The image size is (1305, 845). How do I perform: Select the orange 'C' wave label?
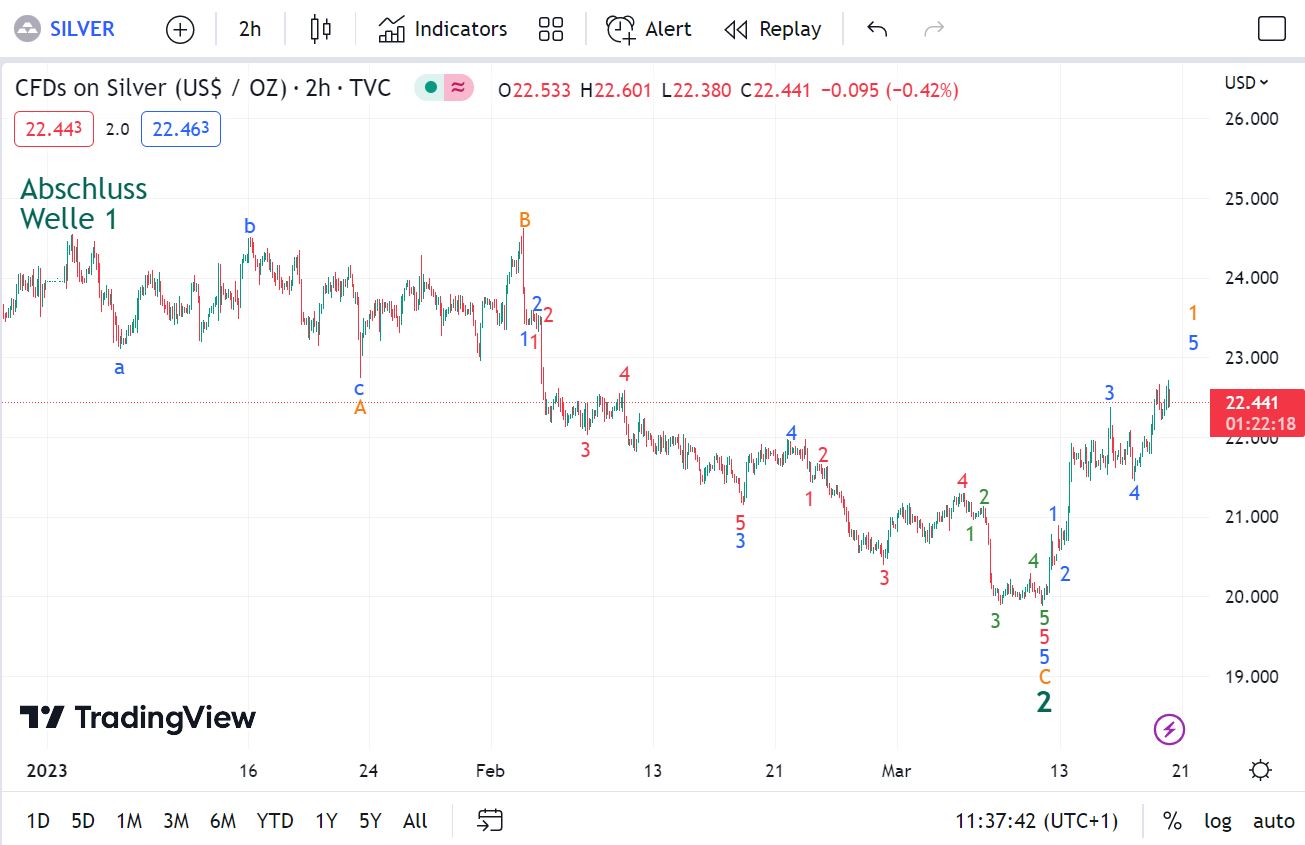click(1044, 677)
